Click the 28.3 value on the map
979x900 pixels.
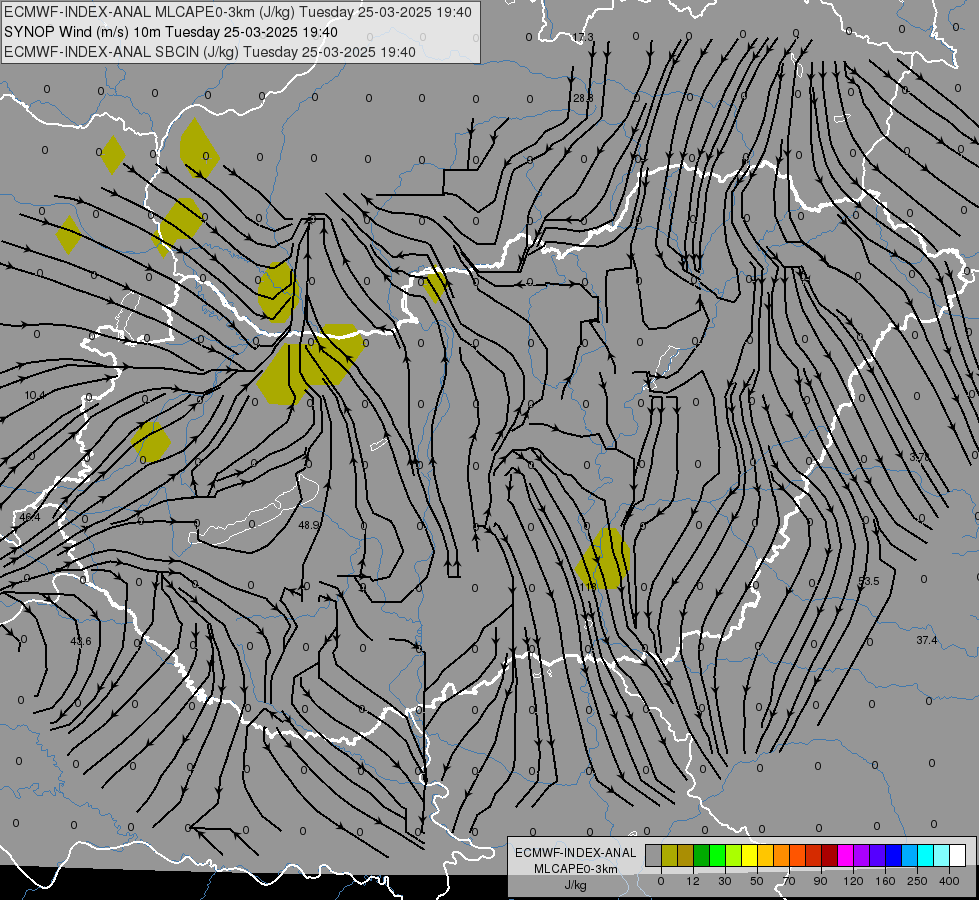583,98
